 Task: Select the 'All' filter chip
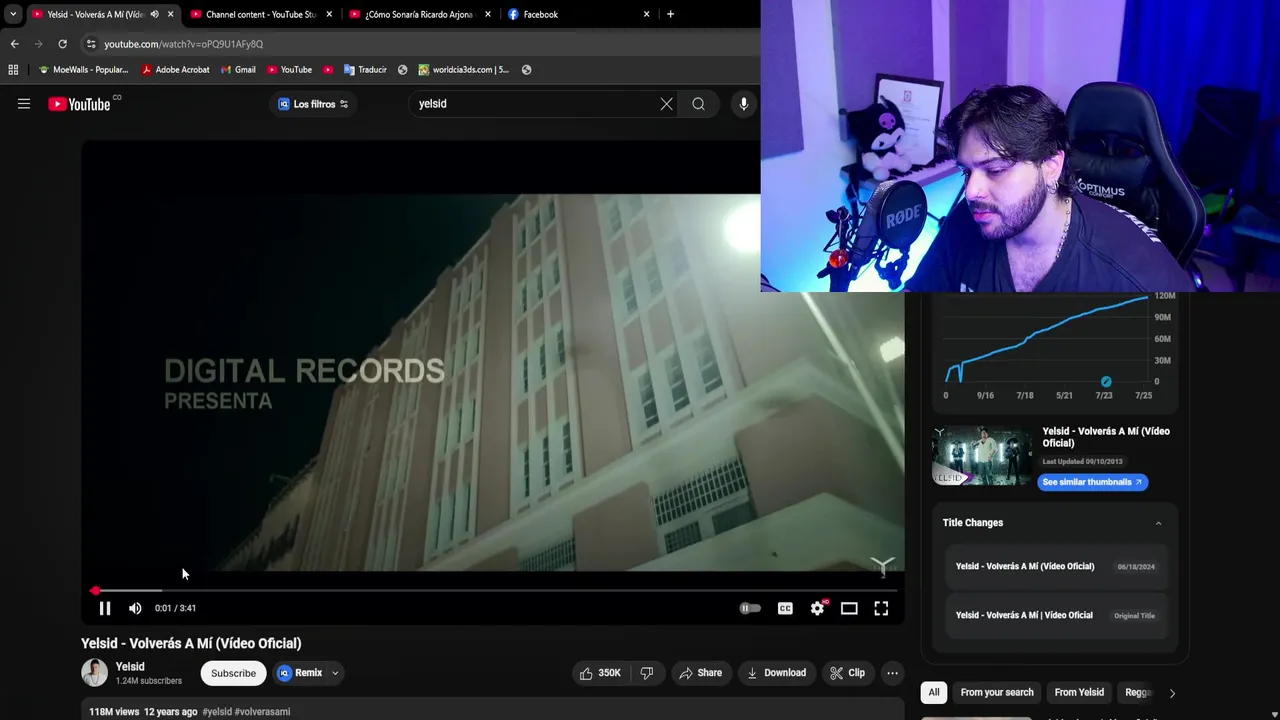tap(934, 692)
